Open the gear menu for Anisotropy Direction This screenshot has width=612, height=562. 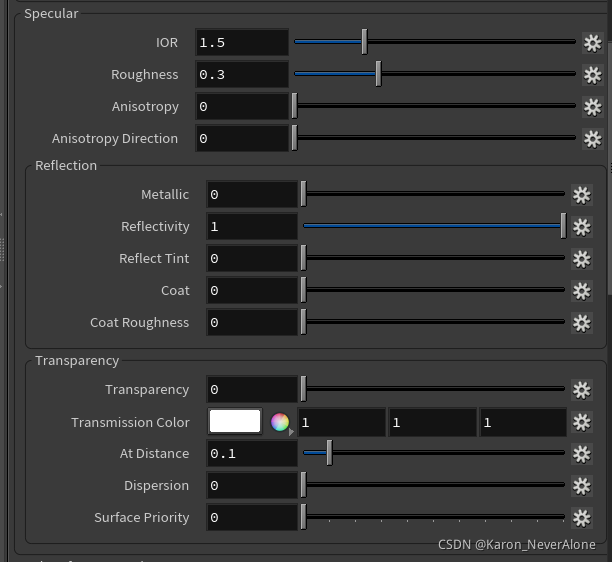(x=592, y=139)
